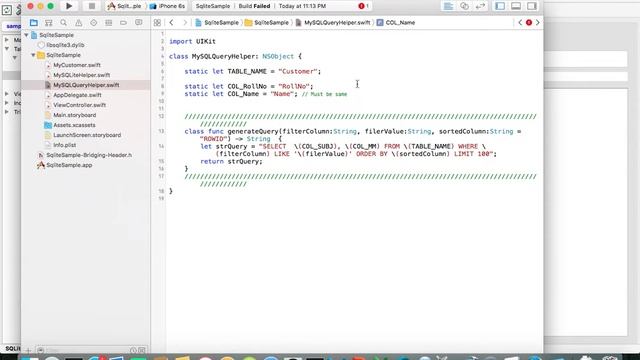Click COL_Name symbol in jump bar
The image size is (640, 360).
coord(396,23)
